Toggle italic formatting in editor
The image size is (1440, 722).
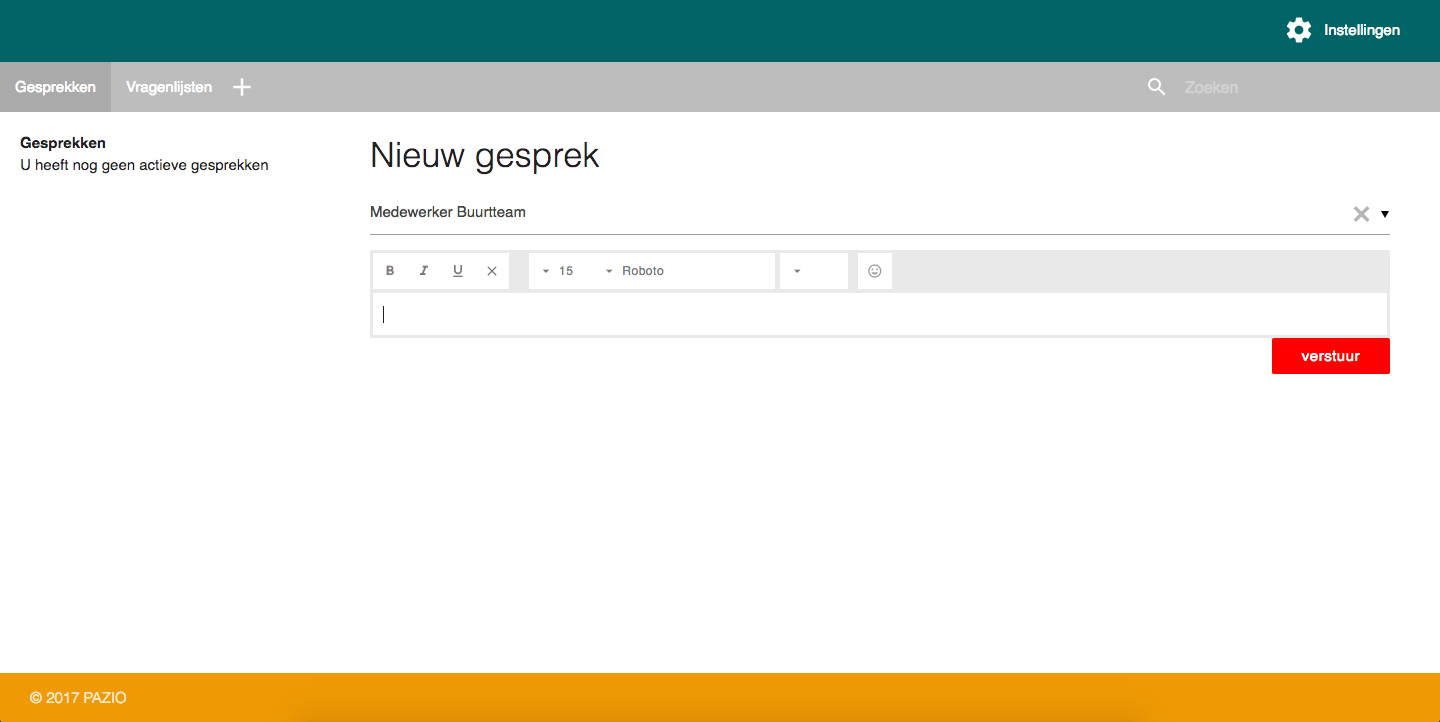coord(424,271)
